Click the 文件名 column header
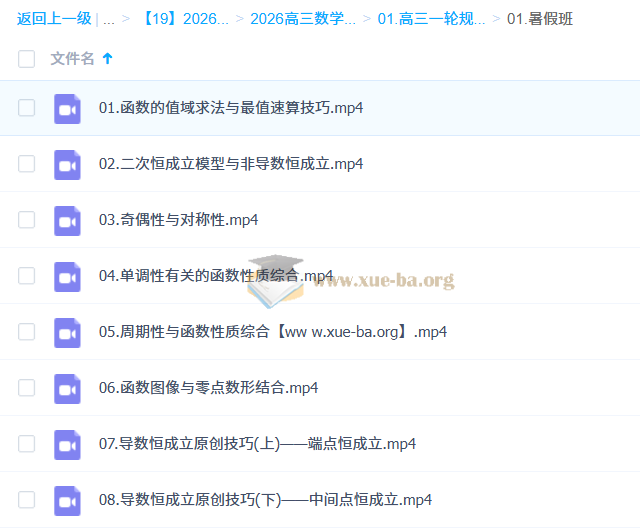Screen dimensions: 640x529 coord(72,59)
